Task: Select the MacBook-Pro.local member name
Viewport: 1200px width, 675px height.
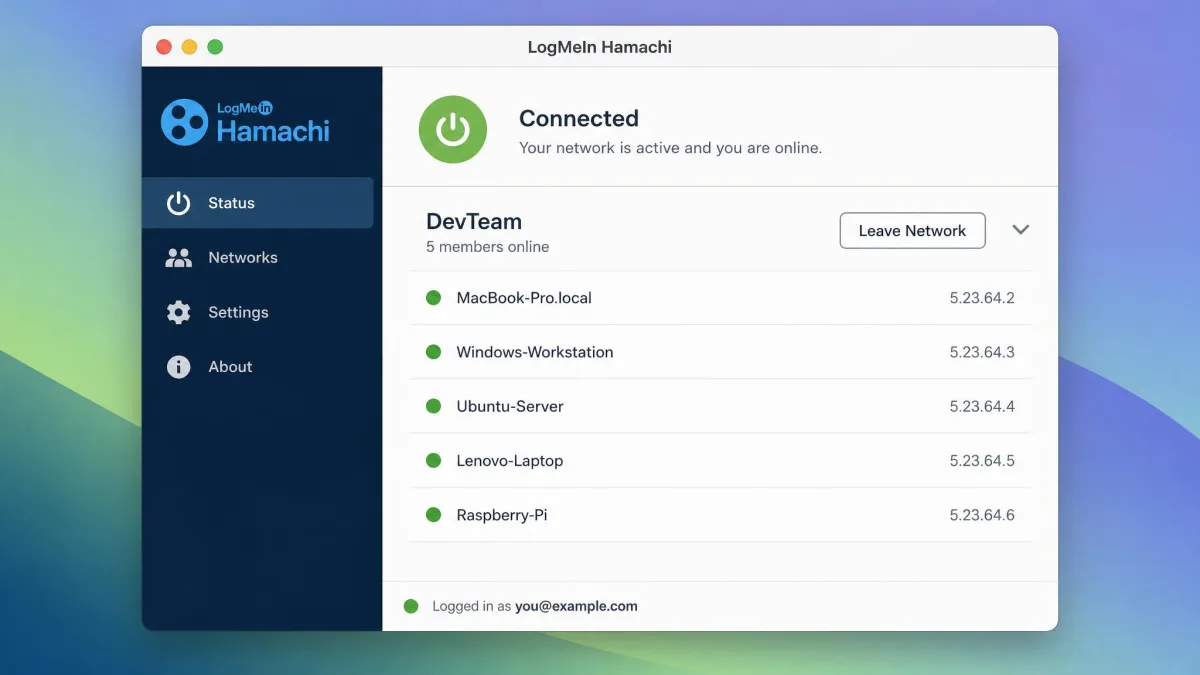Action: 524,298
